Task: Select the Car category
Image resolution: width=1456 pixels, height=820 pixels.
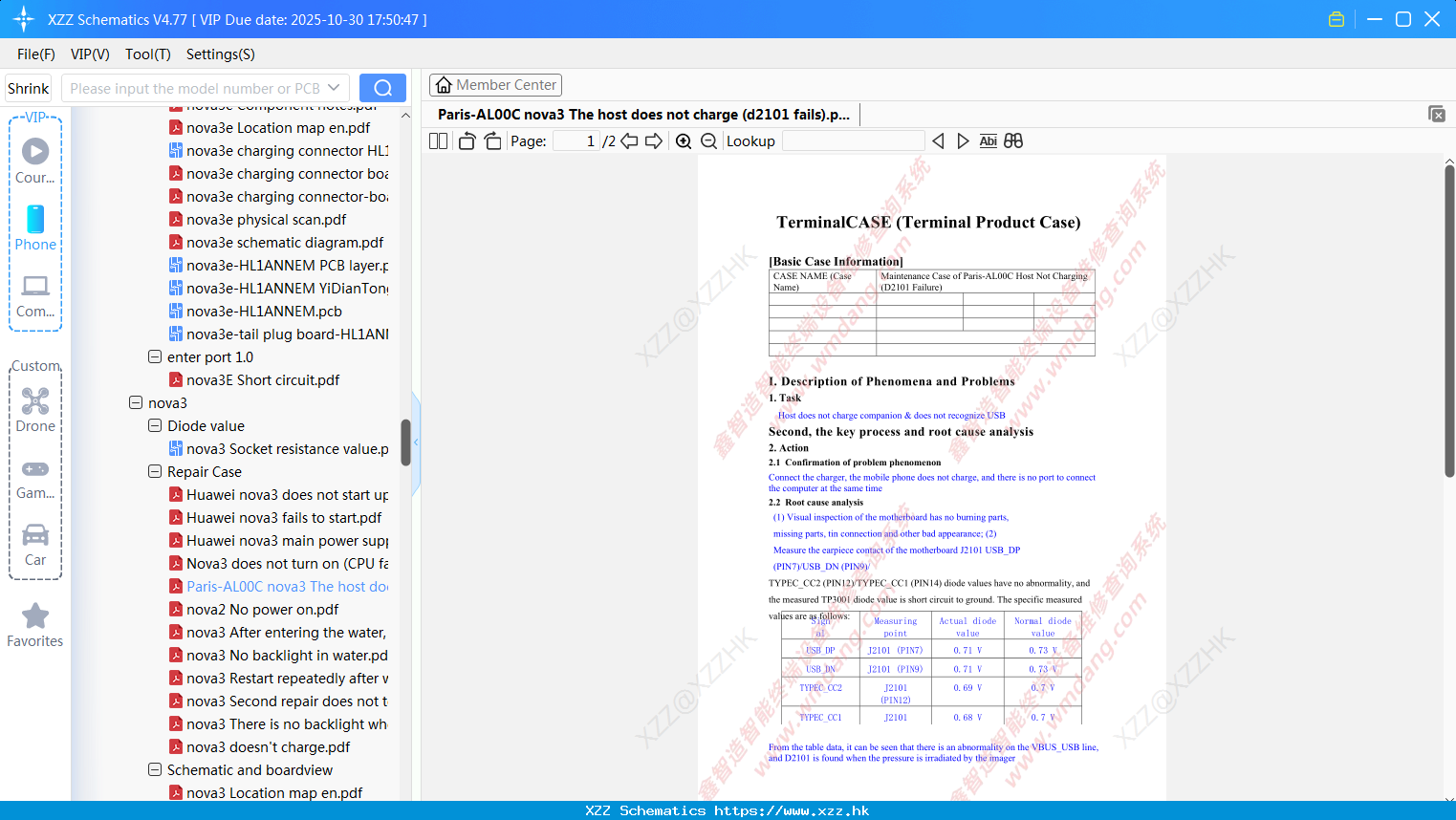Action: tap(35, 544)
